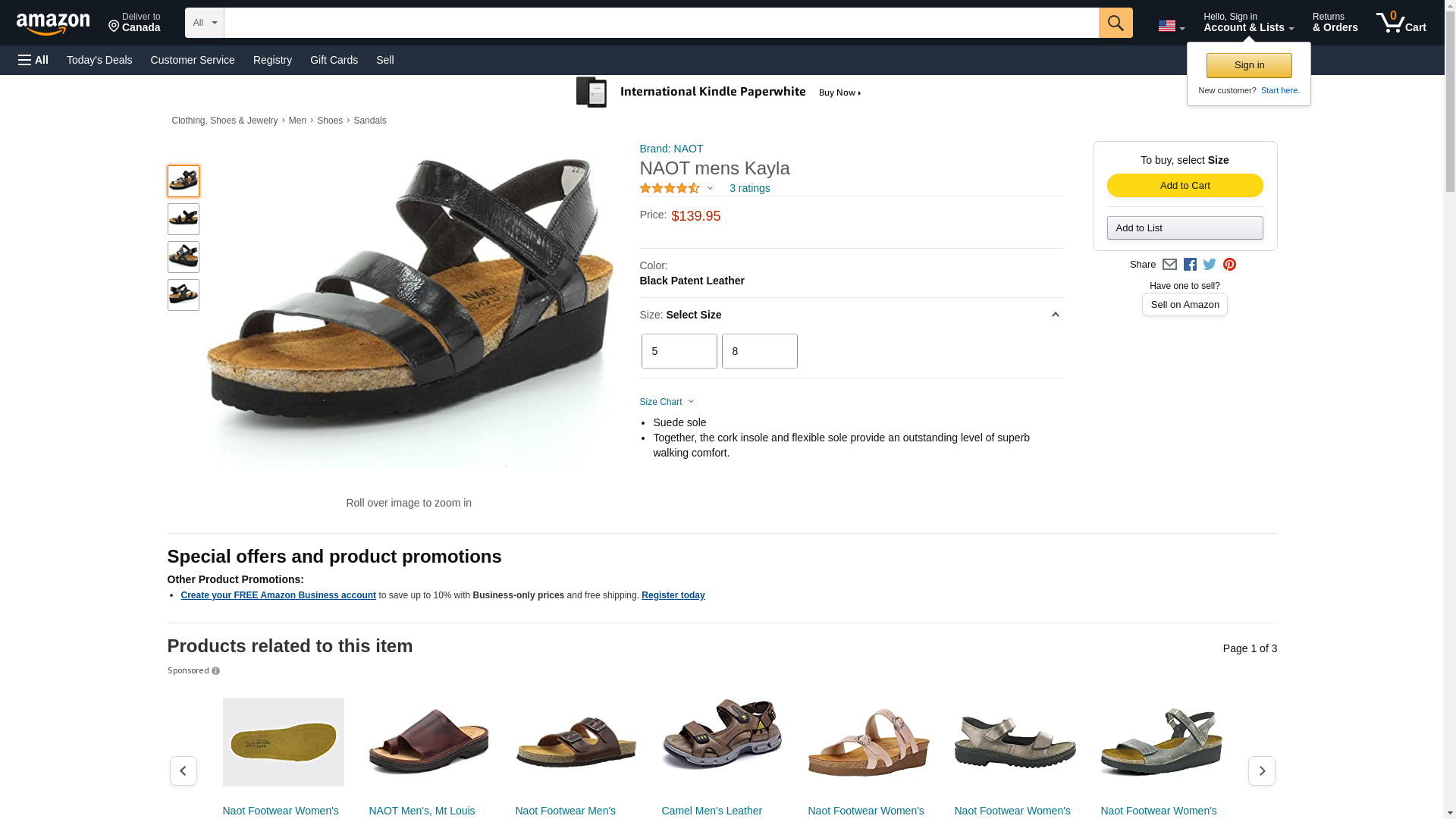The image size is (1456, 819).
Task: Share via the email envelope icon
Action: (1169, 265)
